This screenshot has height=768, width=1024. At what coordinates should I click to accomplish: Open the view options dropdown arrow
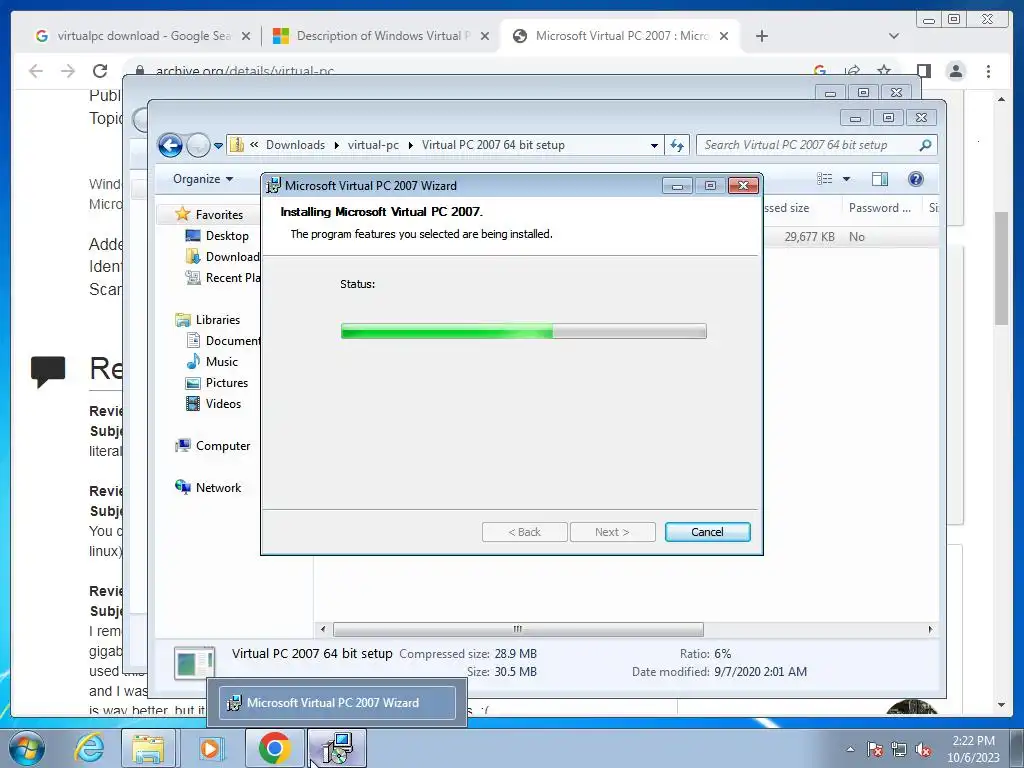coord(846,179)
